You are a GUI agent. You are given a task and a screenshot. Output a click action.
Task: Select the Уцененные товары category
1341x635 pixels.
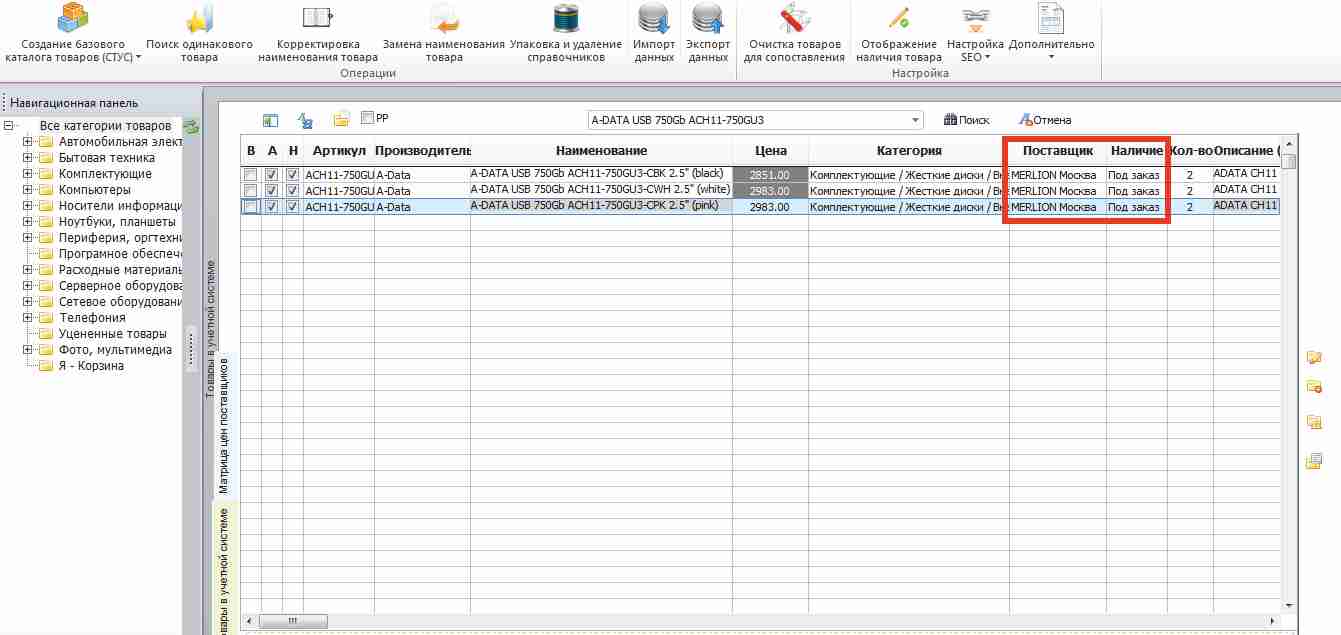(x=112, y=334)
